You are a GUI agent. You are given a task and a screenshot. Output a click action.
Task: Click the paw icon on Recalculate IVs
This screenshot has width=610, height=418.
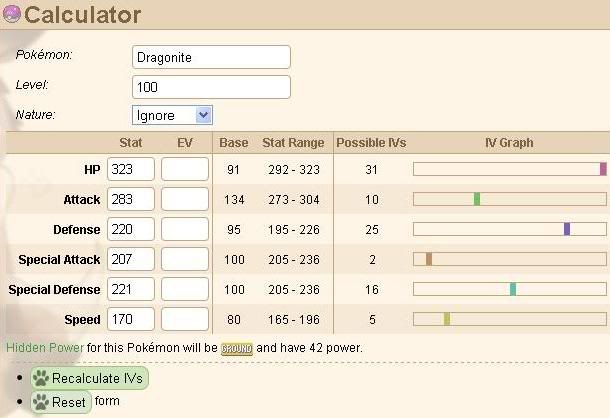click(x=41, y=378)
